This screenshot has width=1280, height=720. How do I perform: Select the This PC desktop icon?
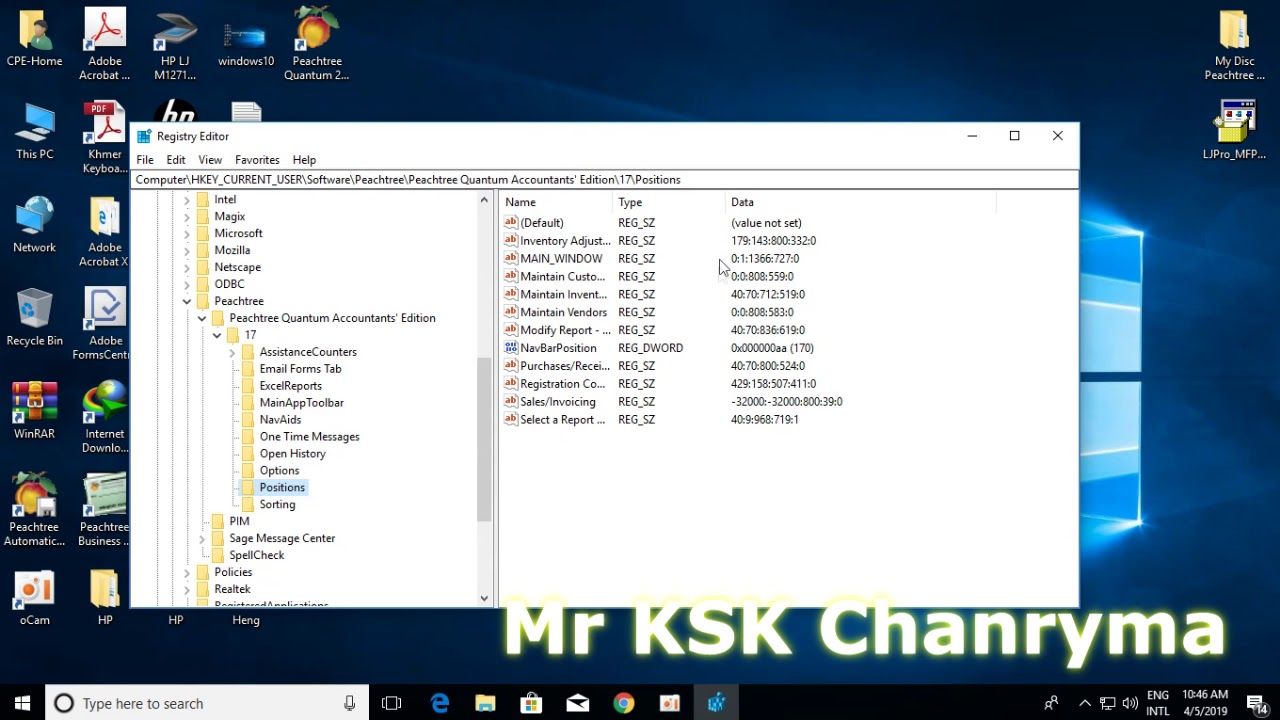(35, 131)
